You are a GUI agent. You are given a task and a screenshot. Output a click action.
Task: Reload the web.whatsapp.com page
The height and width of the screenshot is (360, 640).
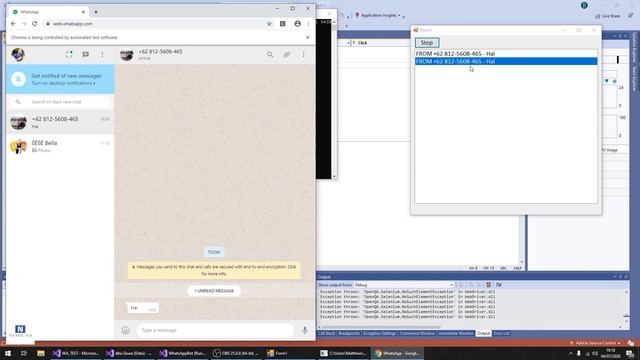pos(35,24)
